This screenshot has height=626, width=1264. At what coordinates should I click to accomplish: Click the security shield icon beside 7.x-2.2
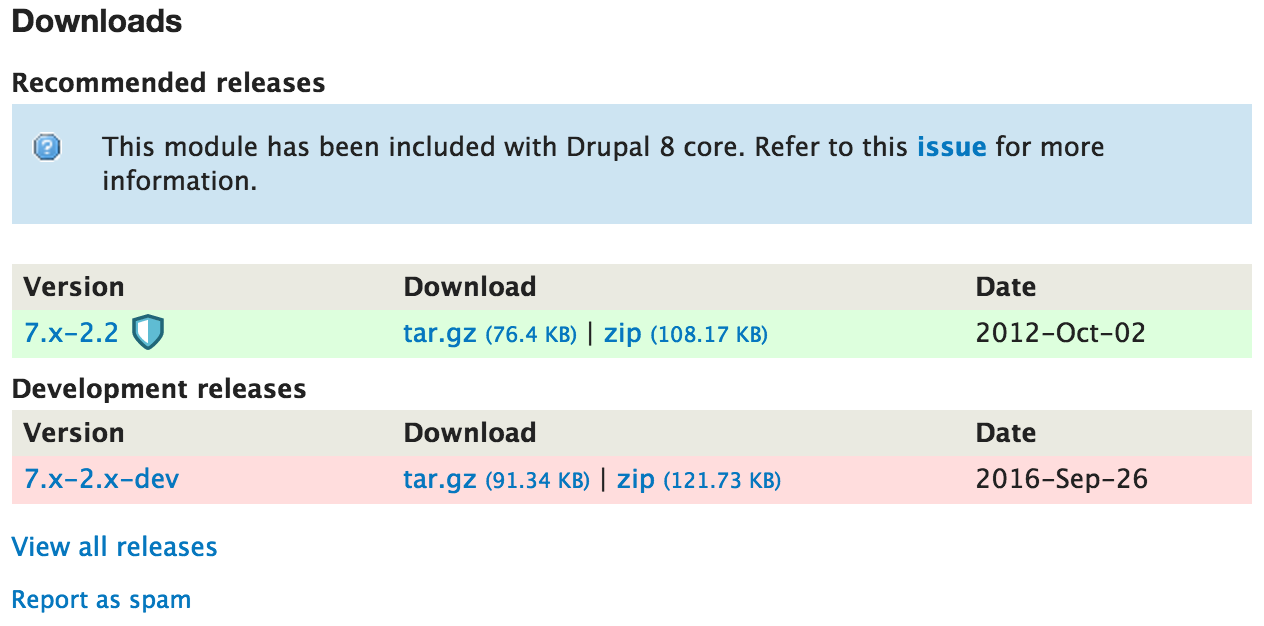click(149, 333)
